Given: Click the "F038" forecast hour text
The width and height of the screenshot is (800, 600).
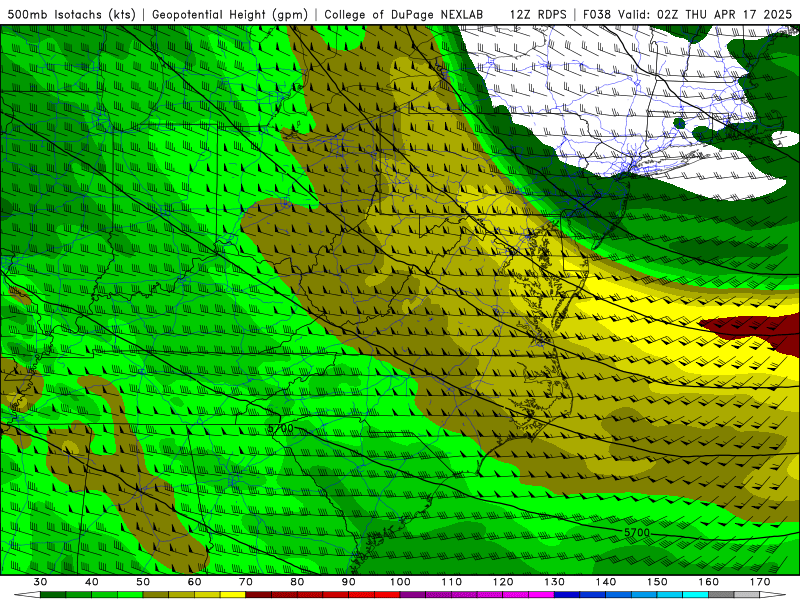Looking at the screenshot, I should tap(596, 15).
